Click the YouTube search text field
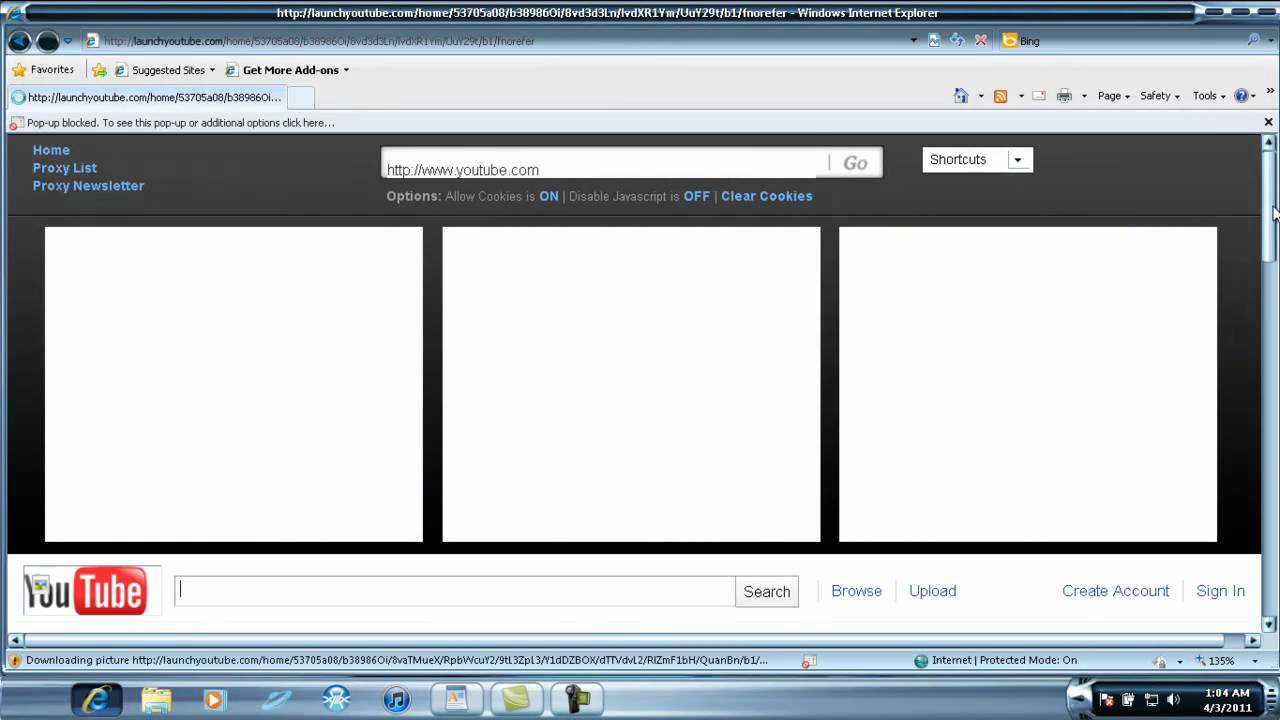Screen dimensions: 1280x720 click(x=455, y=591)
